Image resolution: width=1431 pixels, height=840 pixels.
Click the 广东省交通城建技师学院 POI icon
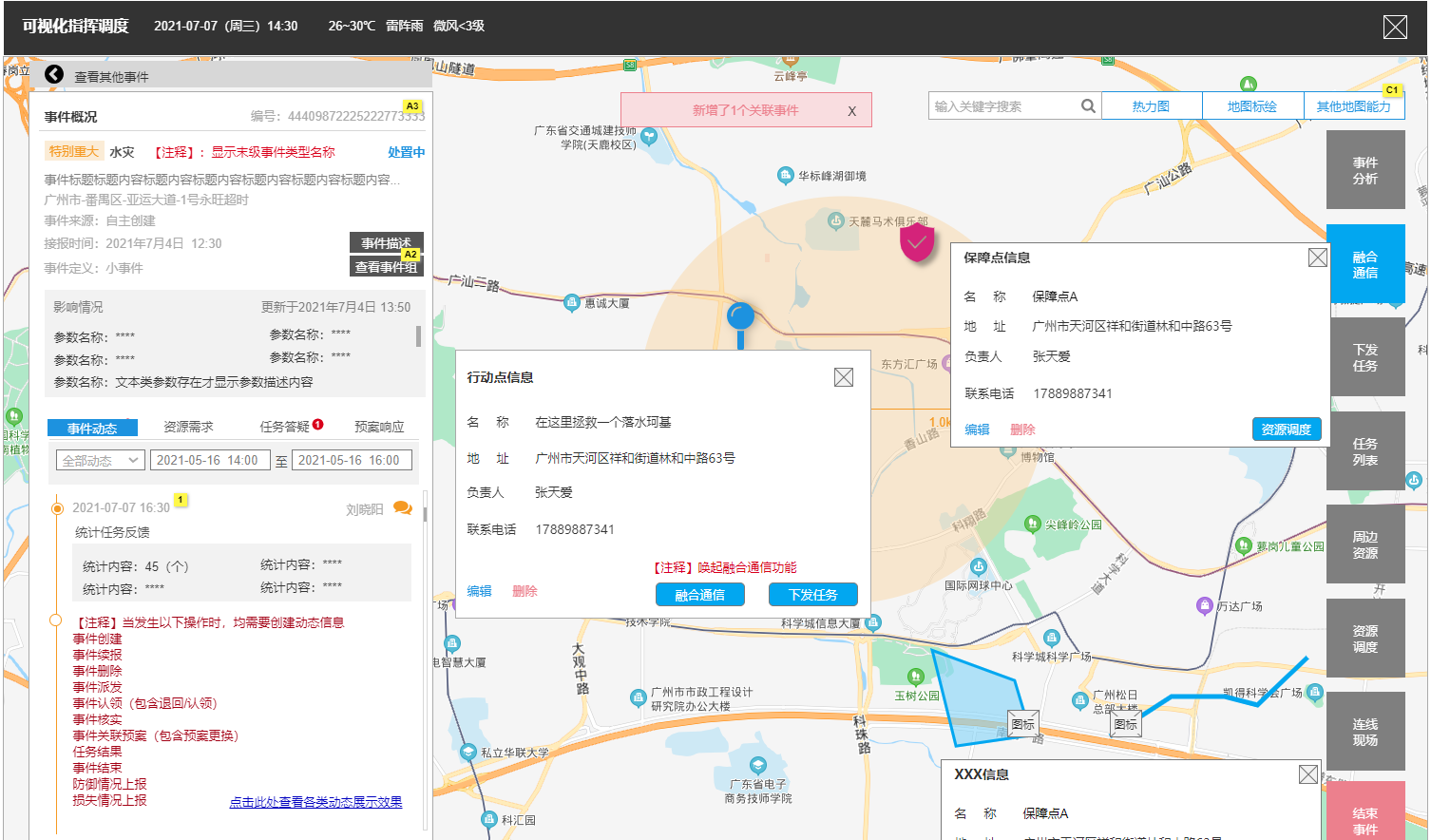click(649, 136)
